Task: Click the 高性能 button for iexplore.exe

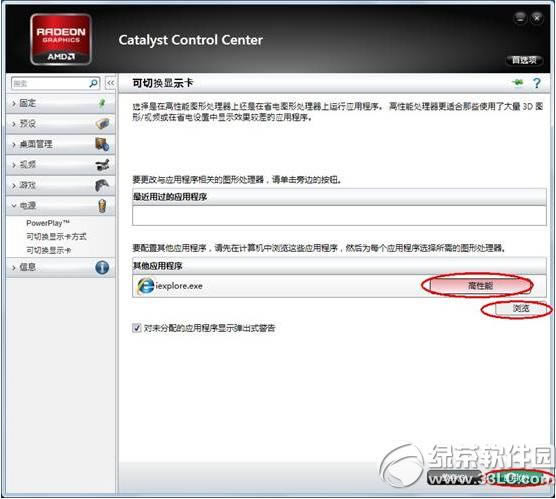Action: [x=480, y=285]
